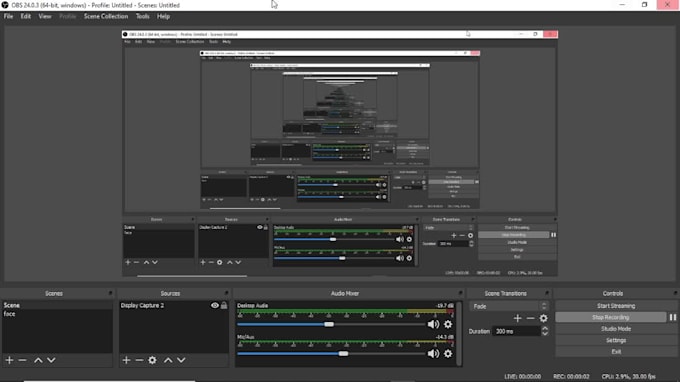Click Stop Recording button
Viewport: 680px width, 382px height.
click(x=611, y=317)
